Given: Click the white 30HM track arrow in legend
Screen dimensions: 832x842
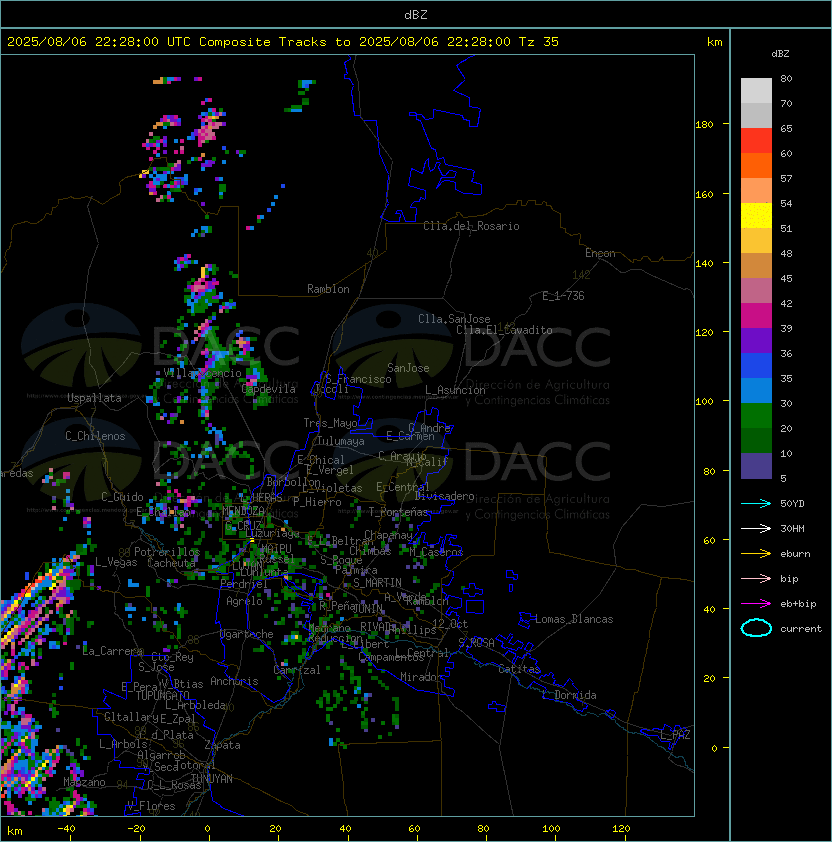Looking at the screenshot, I should [756, 528].
